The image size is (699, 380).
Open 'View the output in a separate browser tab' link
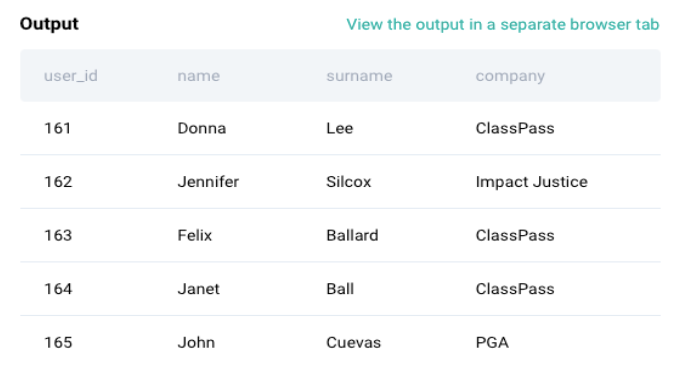[x=503, y=25]
